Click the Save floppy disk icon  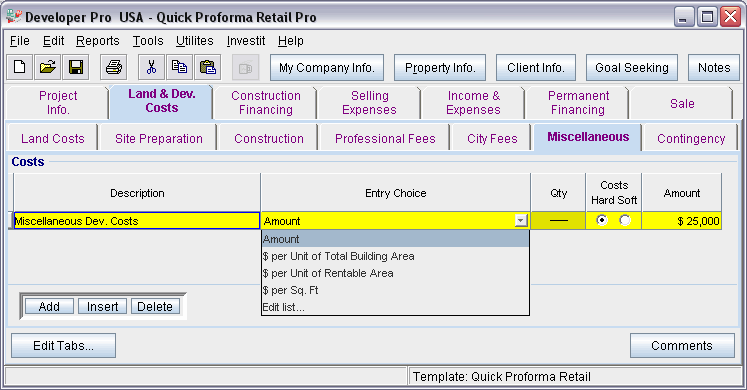tap(76, 67)
